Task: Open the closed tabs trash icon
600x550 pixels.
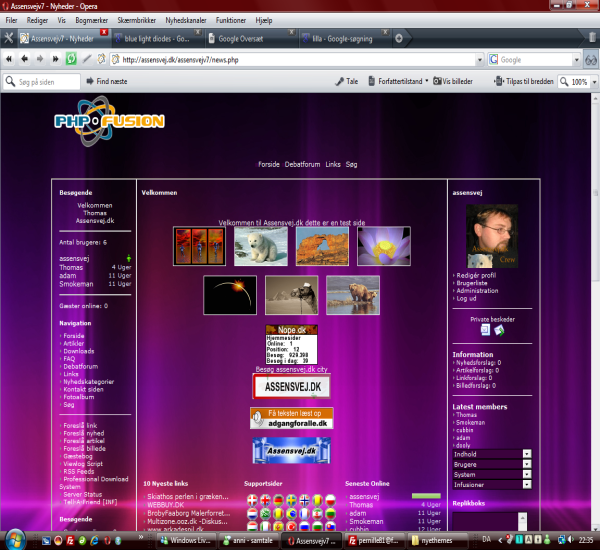Action: 592,38
